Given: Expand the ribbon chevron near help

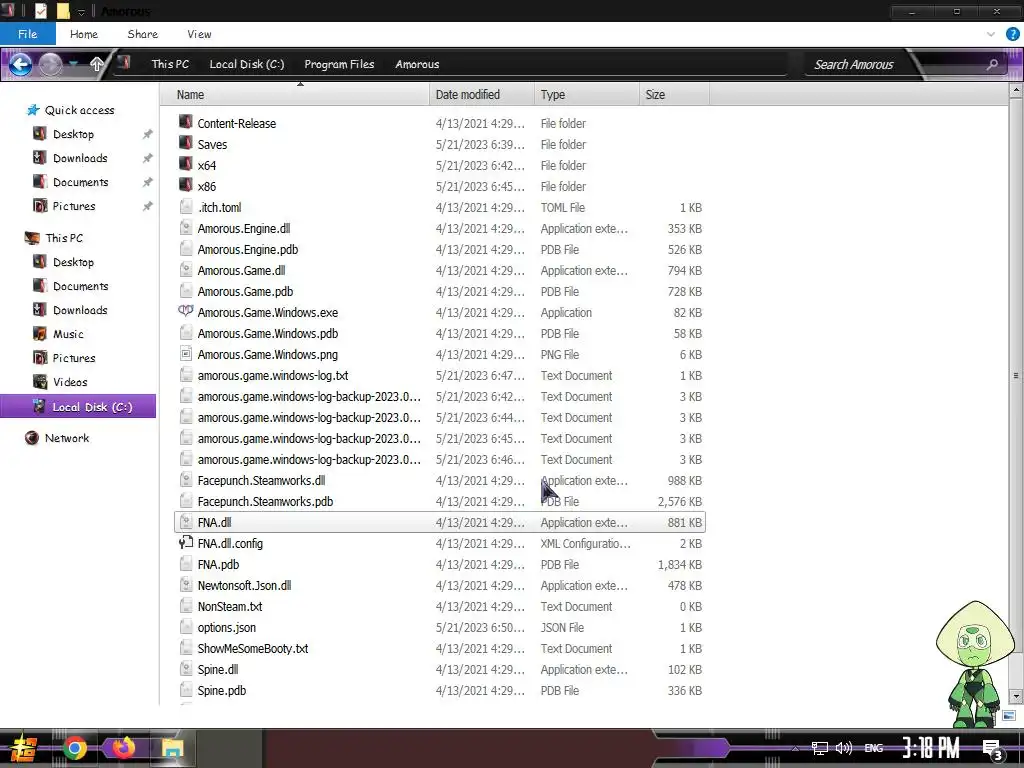Looking at the screenshot, I should [x=991, y=34].
